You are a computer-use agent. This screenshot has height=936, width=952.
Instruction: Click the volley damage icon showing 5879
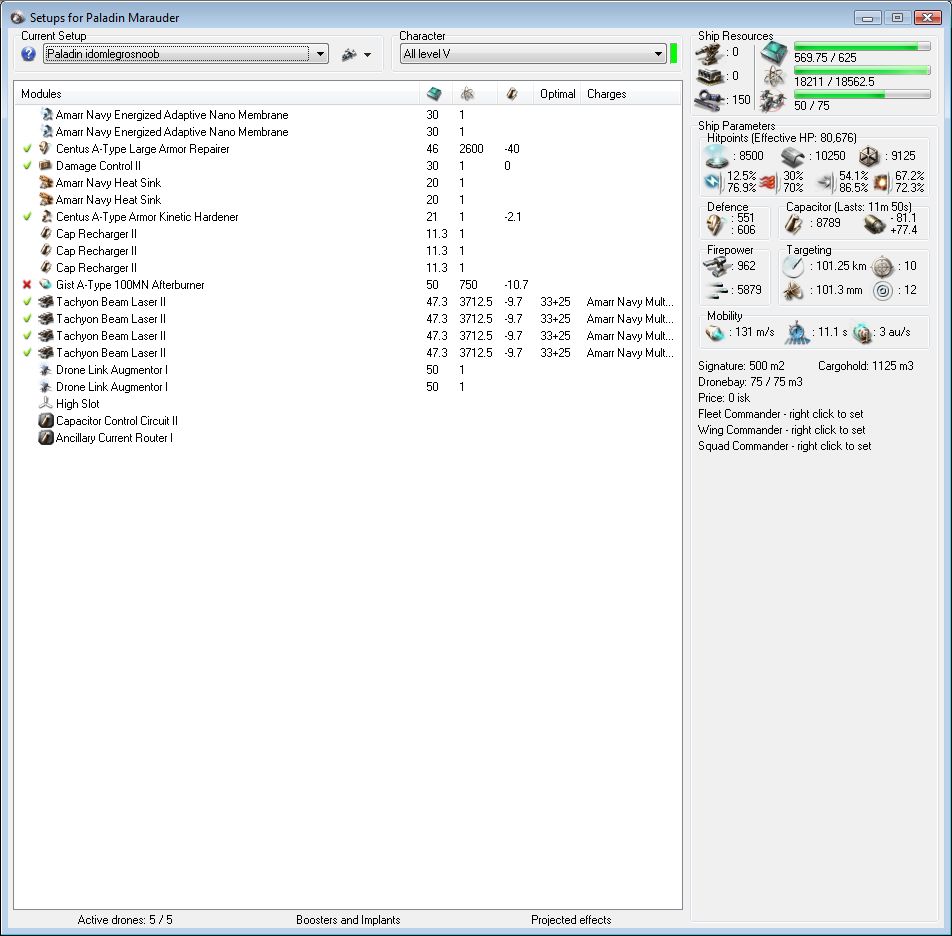(x=718, y=291)
